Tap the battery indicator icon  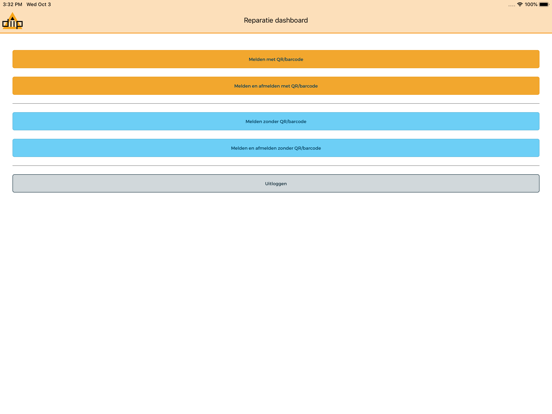tap(544, 4)
